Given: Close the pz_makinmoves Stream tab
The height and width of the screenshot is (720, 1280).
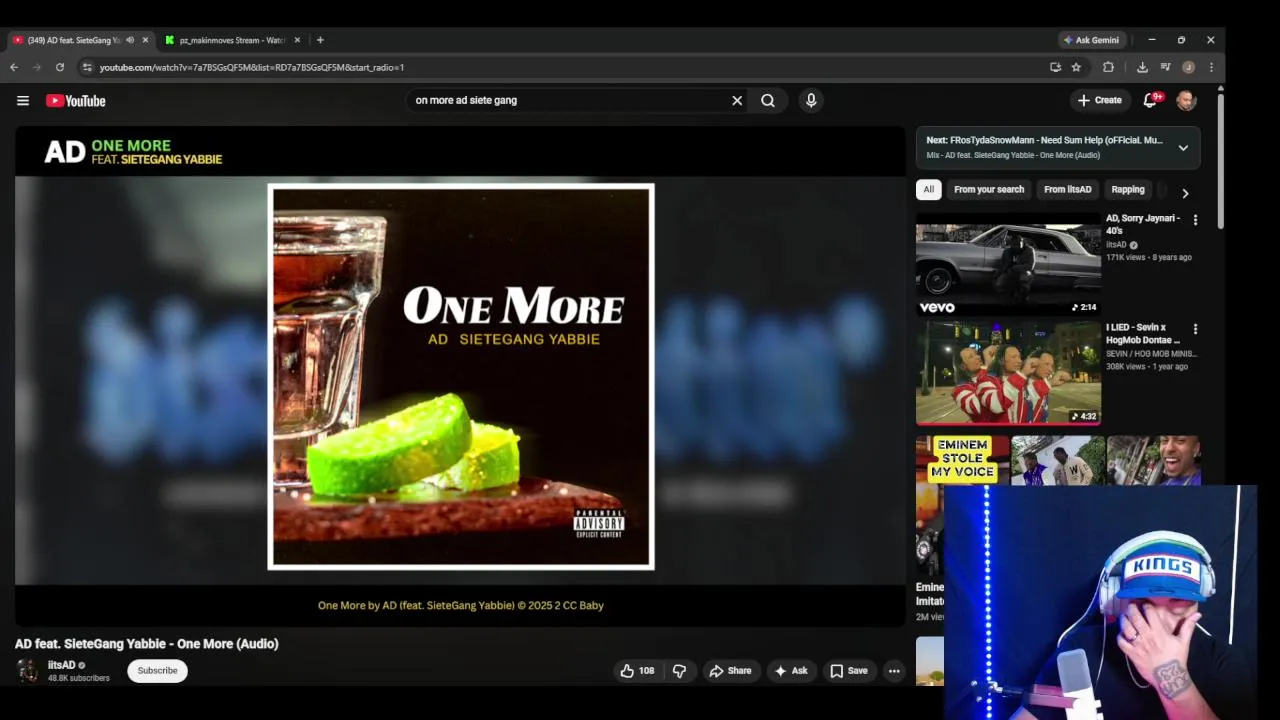Looking at the screenshot, I should pyautogui.click(x=297, y=40).
